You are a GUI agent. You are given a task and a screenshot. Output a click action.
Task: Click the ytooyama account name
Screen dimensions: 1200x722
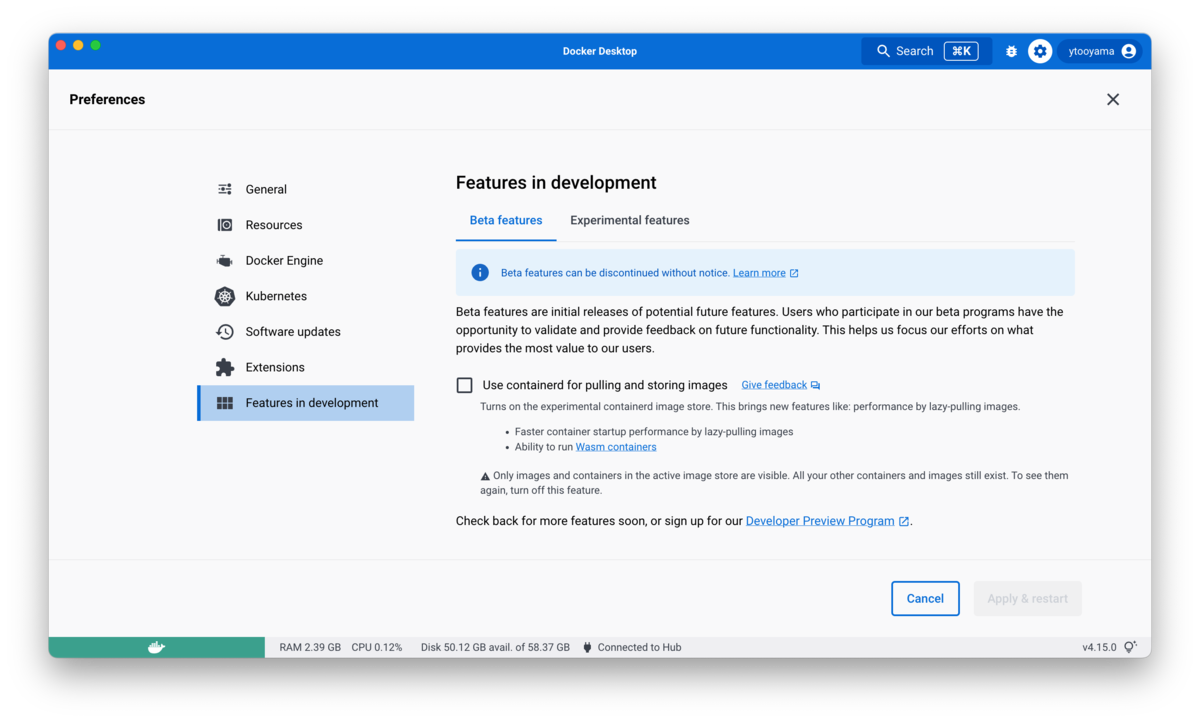(x=1091, y=51)
